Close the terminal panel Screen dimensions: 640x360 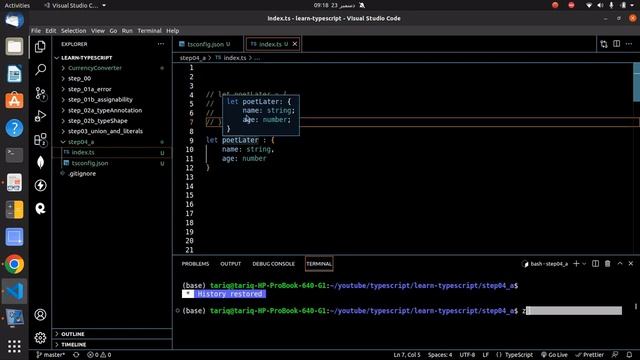(631, 264)
